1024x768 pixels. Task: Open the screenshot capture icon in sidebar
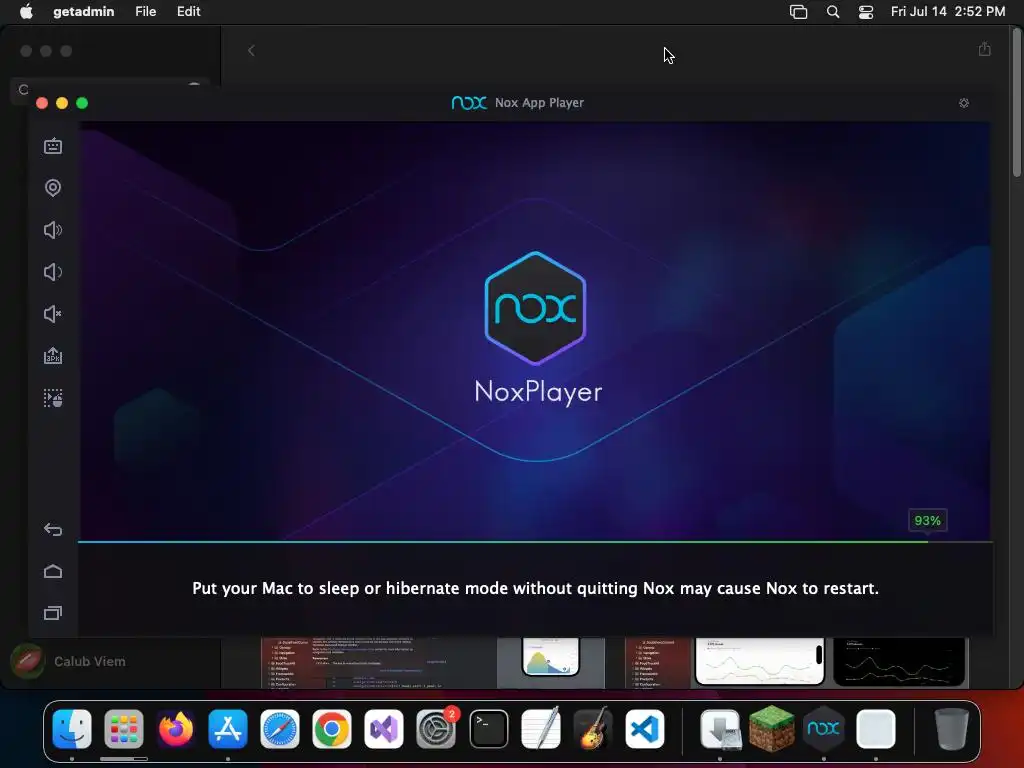(53, 398)
